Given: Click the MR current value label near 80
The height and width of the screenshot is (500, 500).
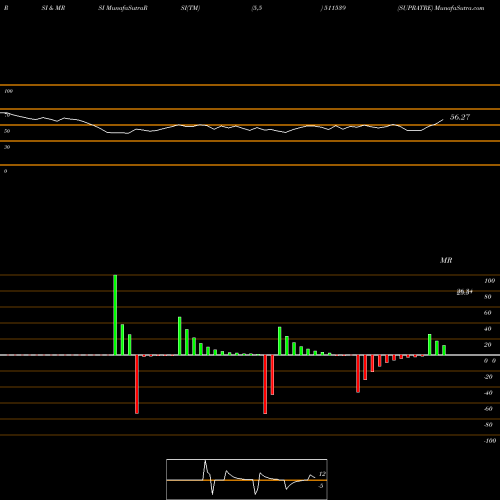Looking at the screenshot, I should click(x=465, y=292).
